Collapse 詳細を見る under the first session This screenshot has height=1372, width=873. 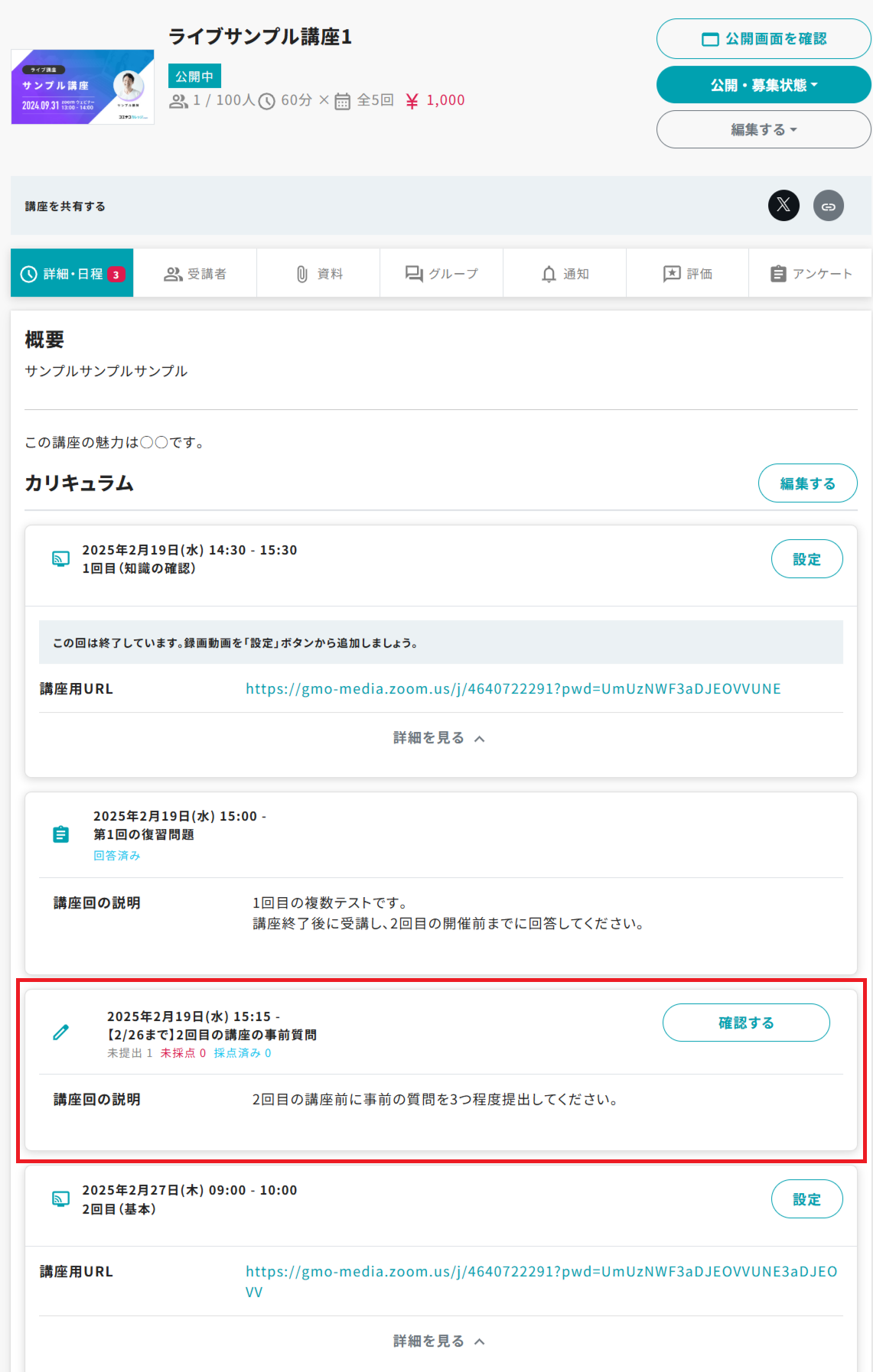(439, 738)
